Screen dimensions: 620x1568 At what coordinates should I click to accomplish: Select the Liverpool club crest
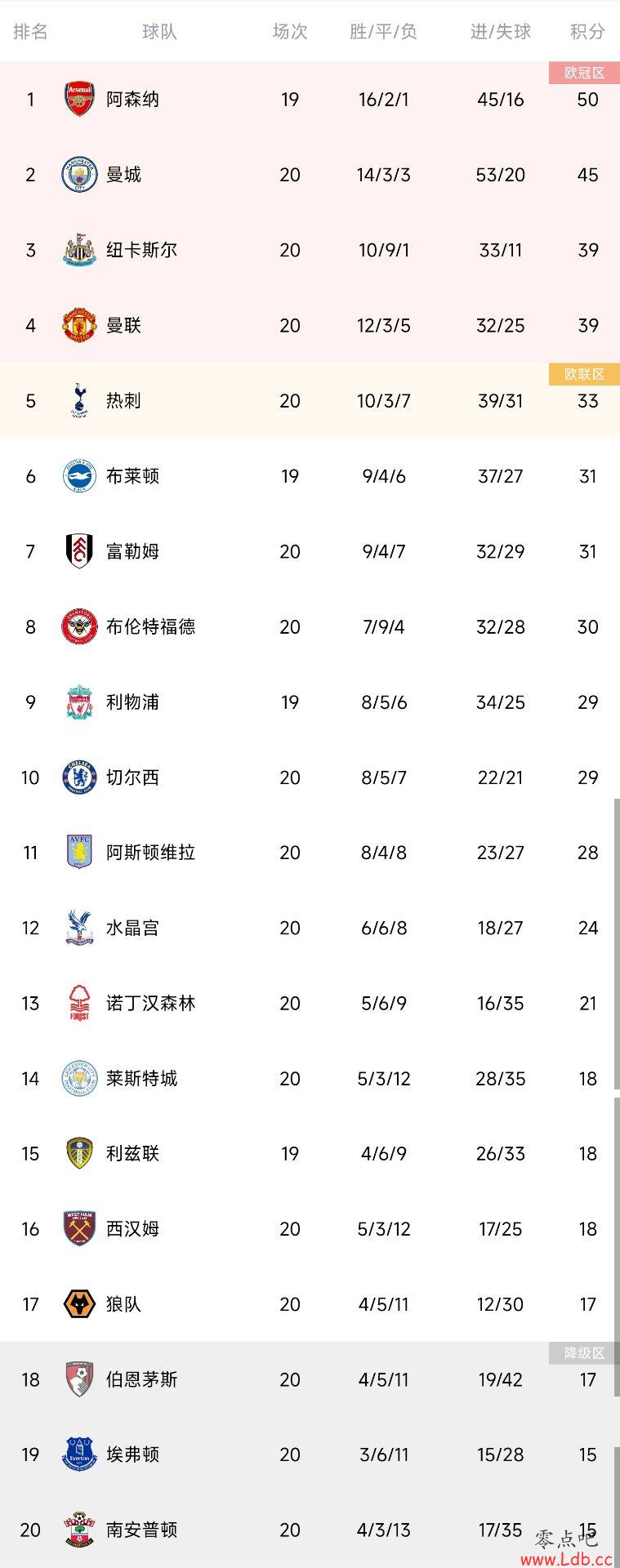79,702
